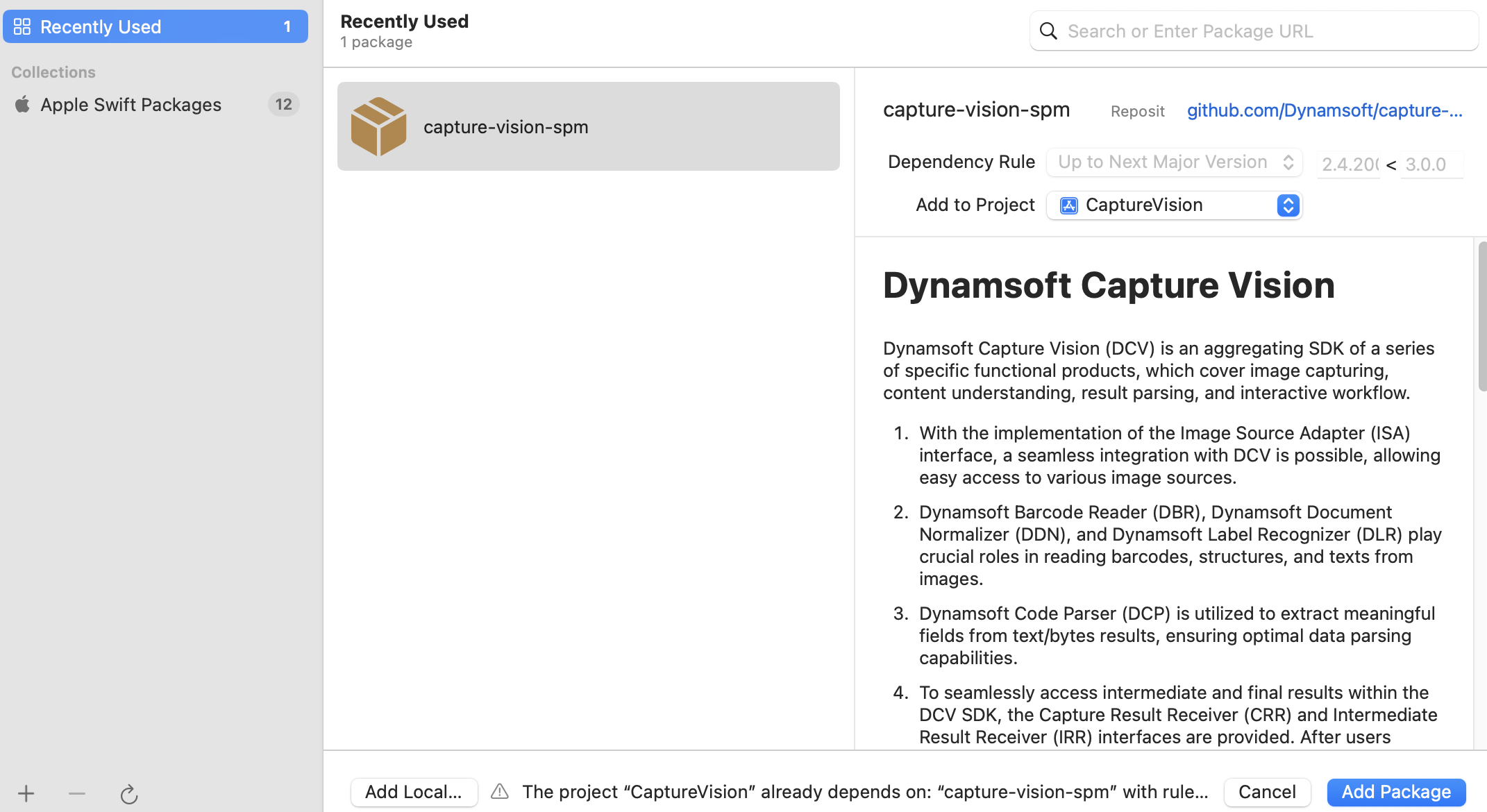Click the plus icon to add collection
Screen dimensions: 1487x812
(x=26, y=793)
